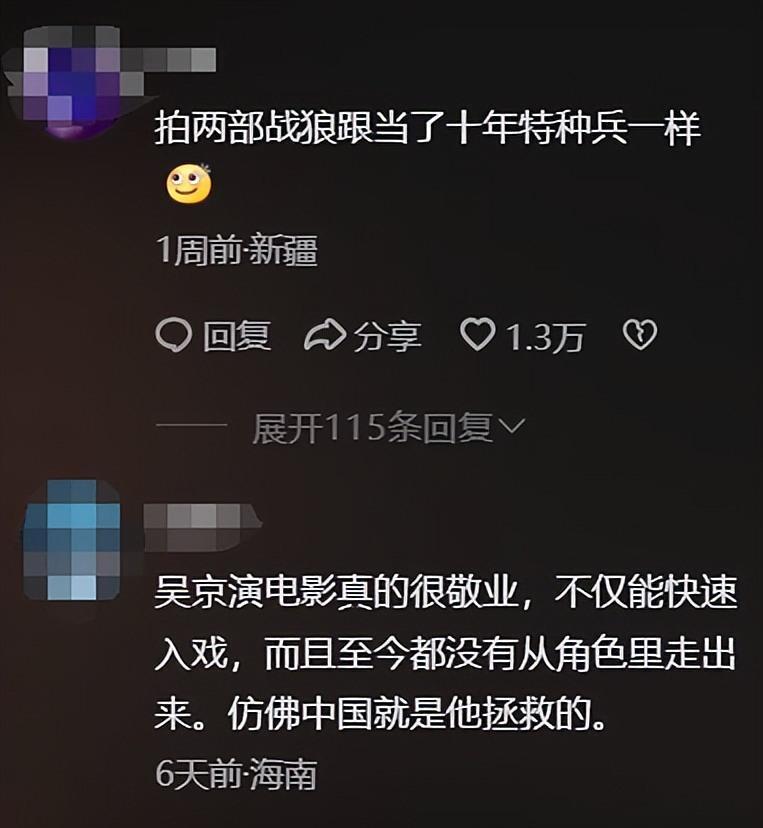Click the smiling emoji in first comment

click(x=189, y=184)
